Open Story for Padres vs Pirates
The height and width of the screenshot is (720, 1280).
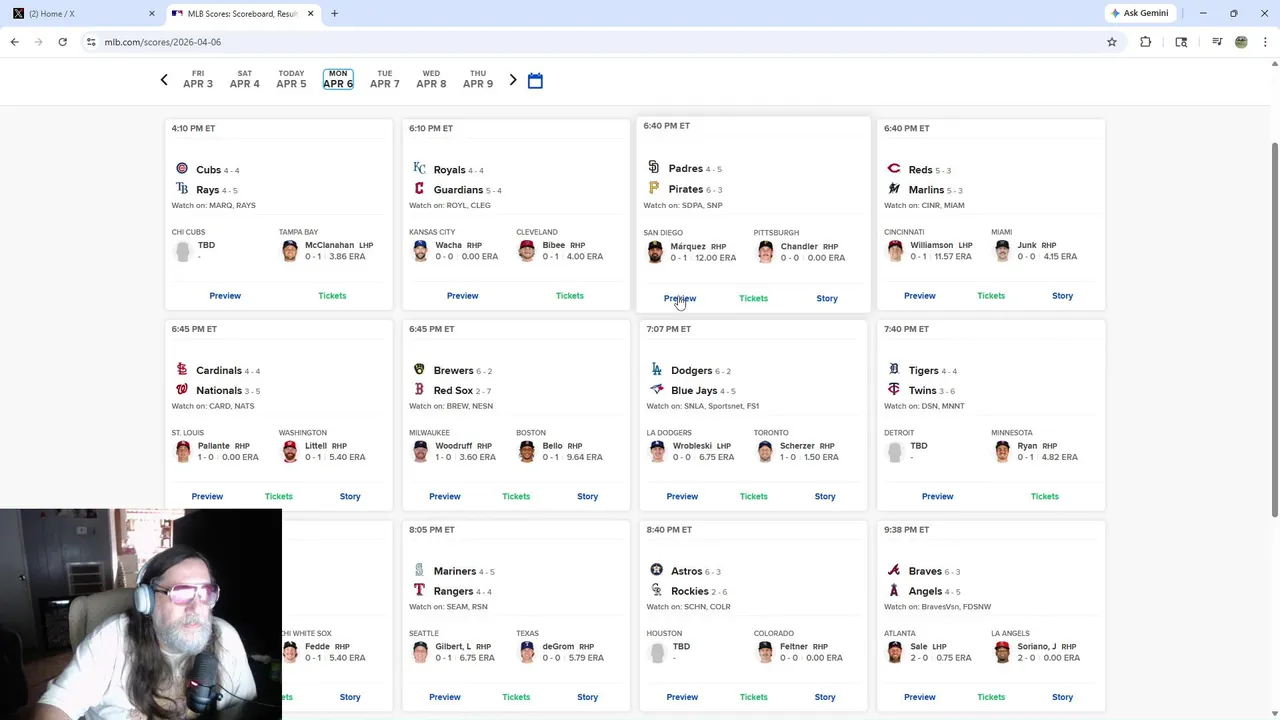pos(827,298)
